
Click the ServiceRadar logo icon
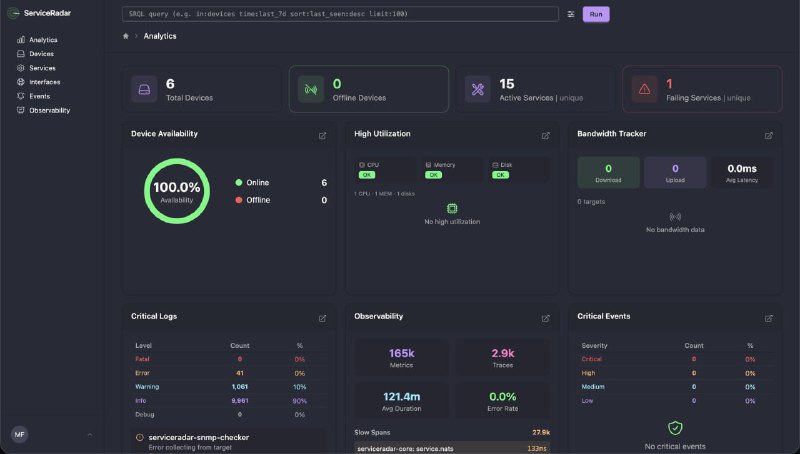(15, 13)
